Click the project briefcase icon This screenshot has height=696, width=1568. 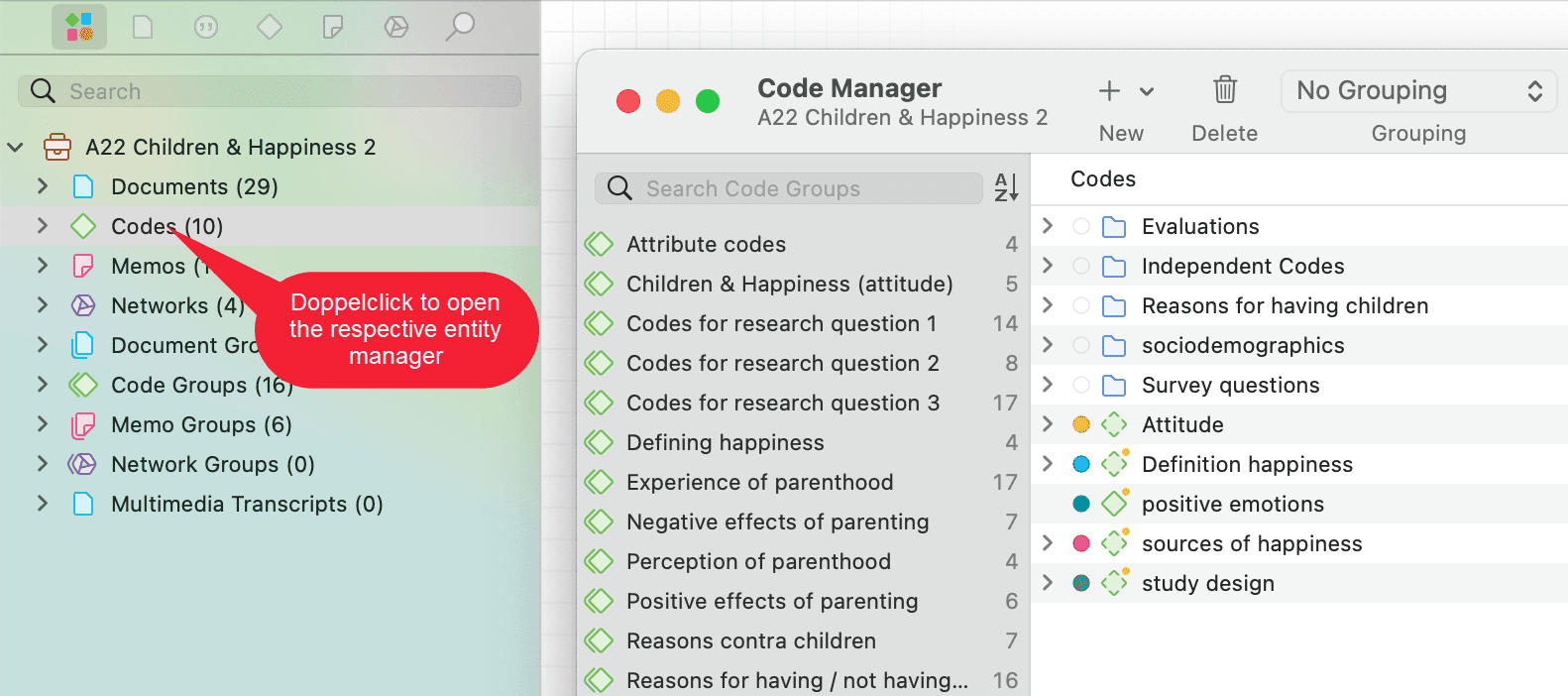57,147
